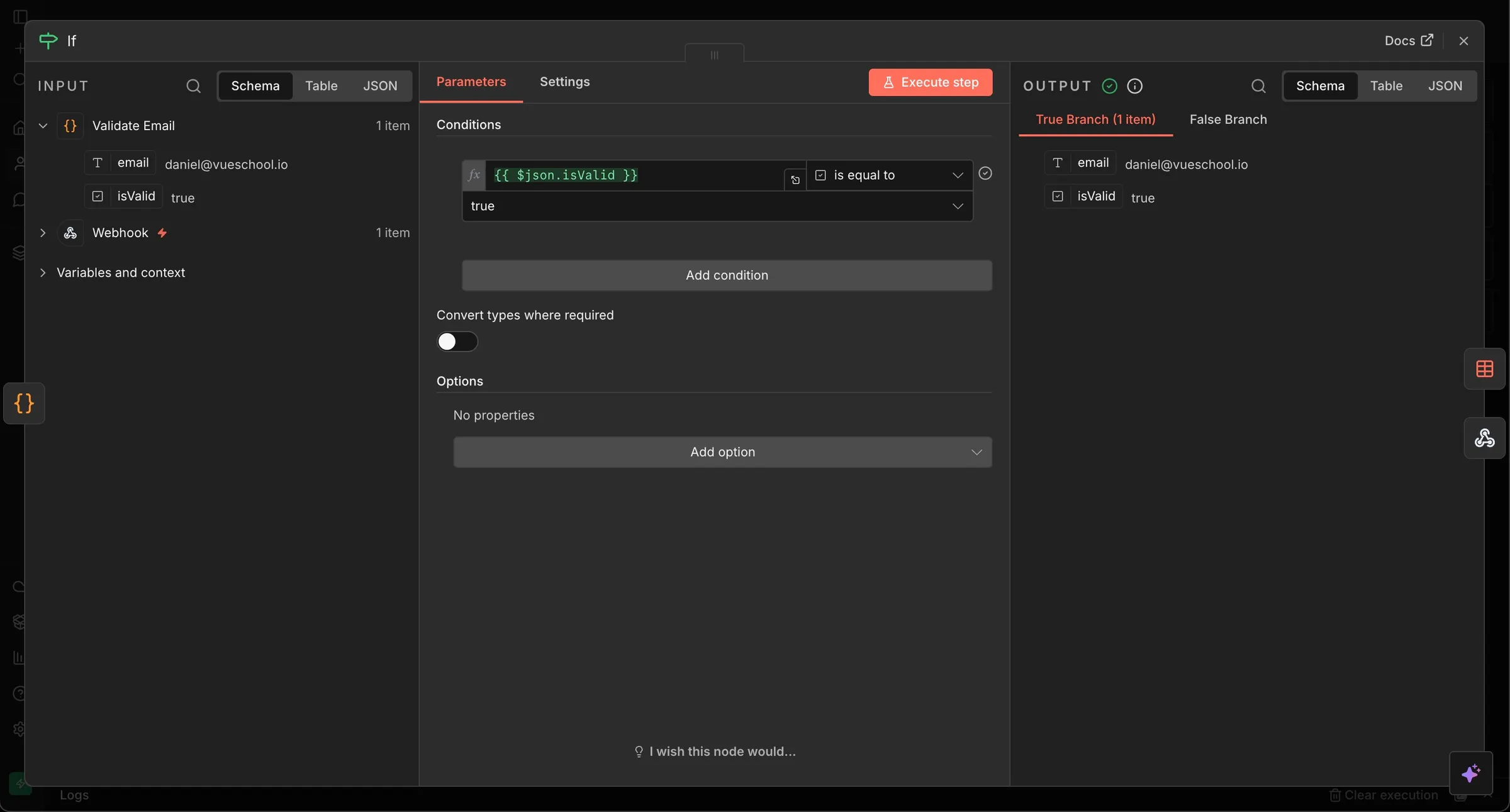The width and height of the screenshot is (1510, 812).
Task: Open the Parameters tab
Action: coord(471,82)
